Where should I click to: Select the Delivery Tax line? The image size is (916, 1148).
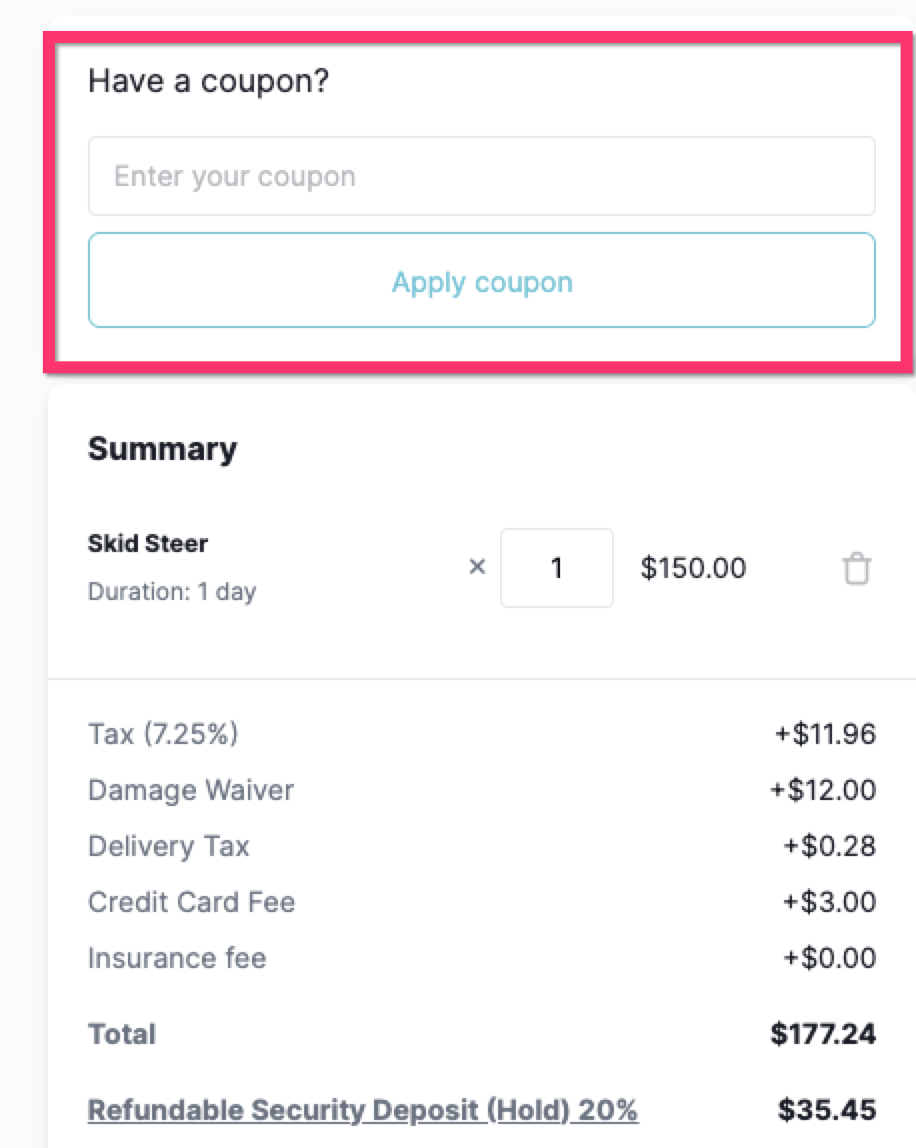coord(168,846)
